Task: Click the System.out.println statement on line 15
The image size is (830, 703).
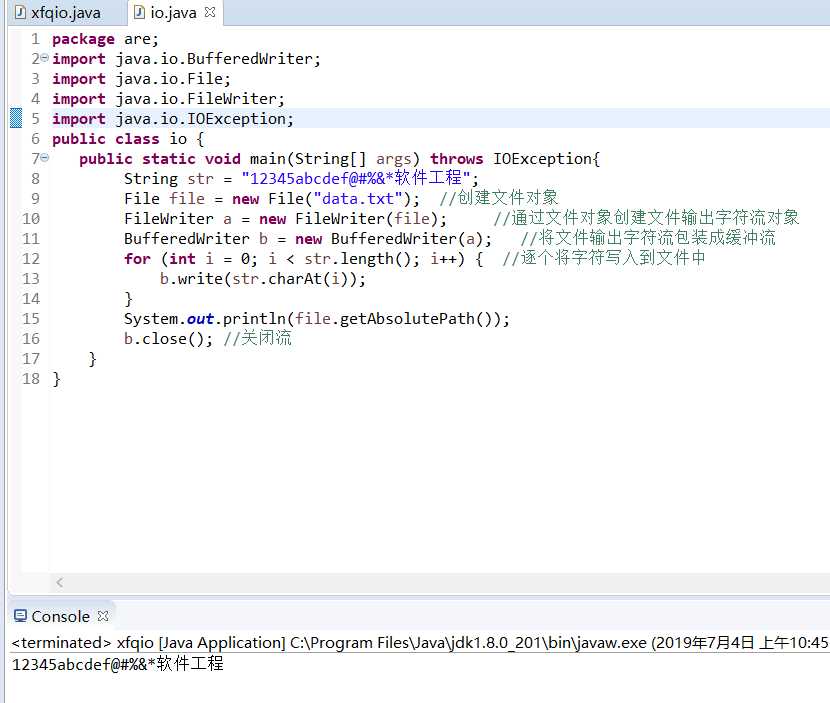Action: click(317, 319)
